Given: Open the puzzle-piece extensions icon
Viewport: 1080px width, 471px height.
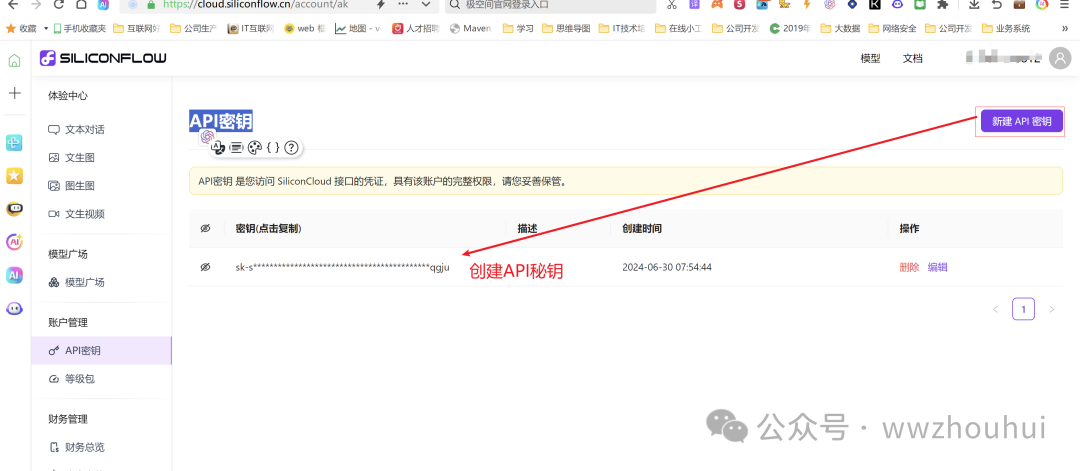Looking at the screenshot, I should point(943,4).
